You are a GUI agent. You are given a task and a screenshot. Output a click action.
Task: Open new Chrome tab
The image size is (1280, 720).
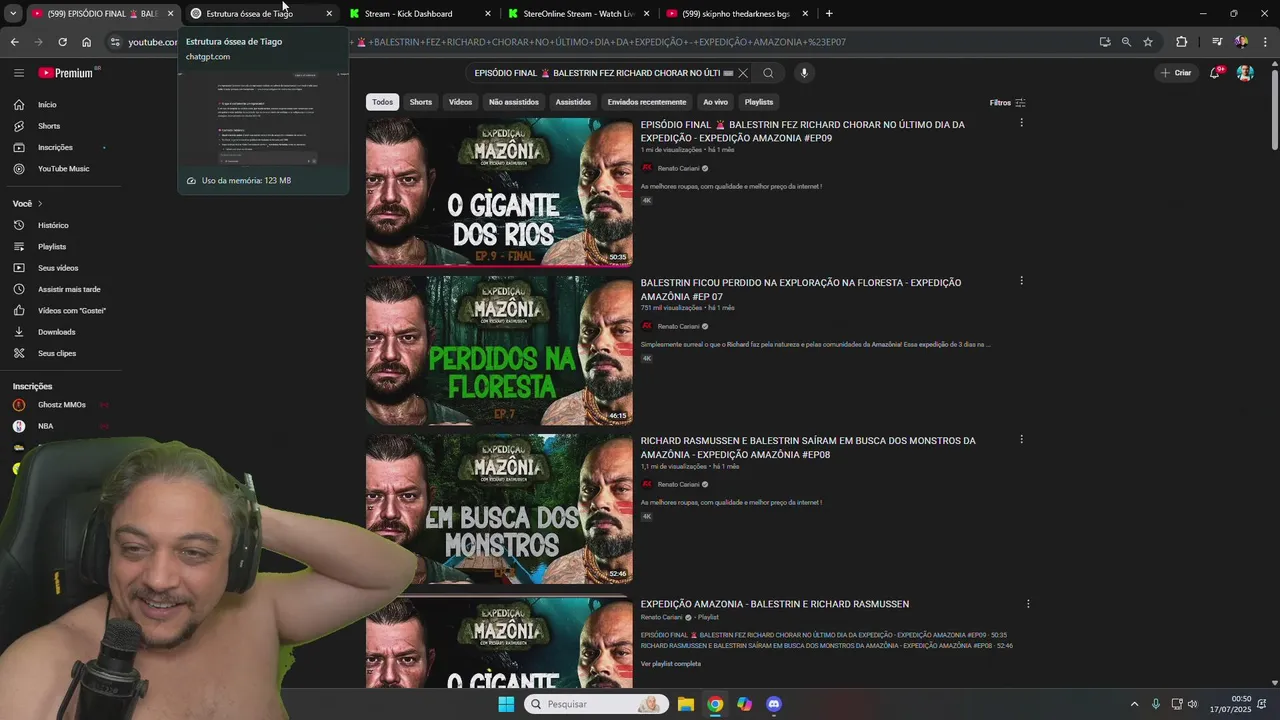click(x=829, y=13)
